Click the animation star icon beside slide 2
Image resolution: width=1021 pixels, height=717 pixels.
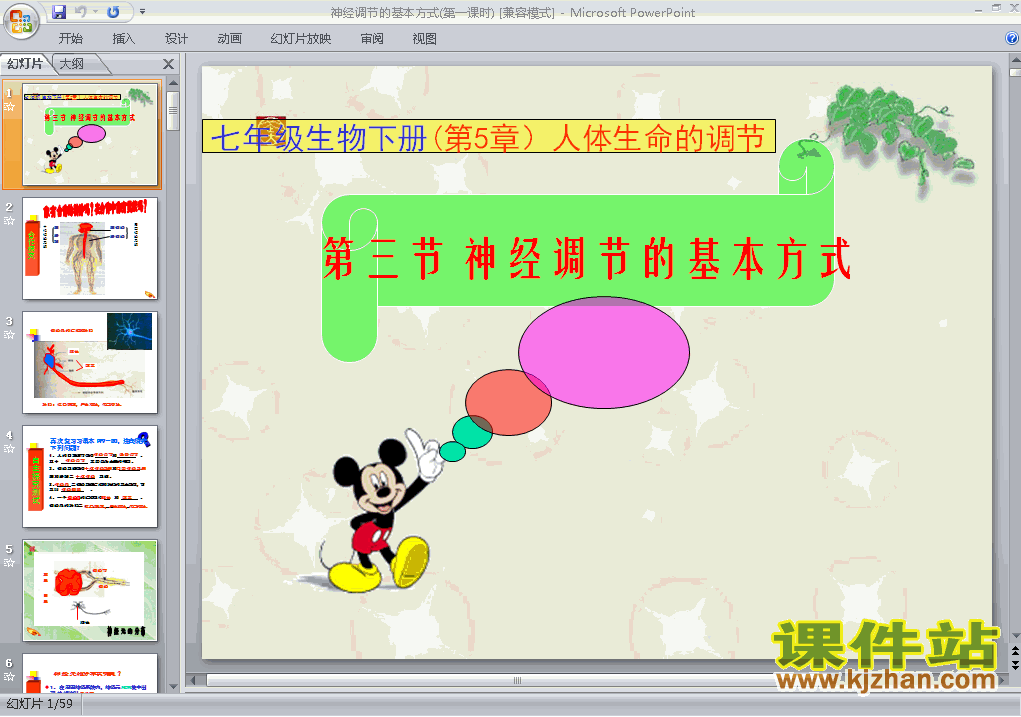coord(9,221)
